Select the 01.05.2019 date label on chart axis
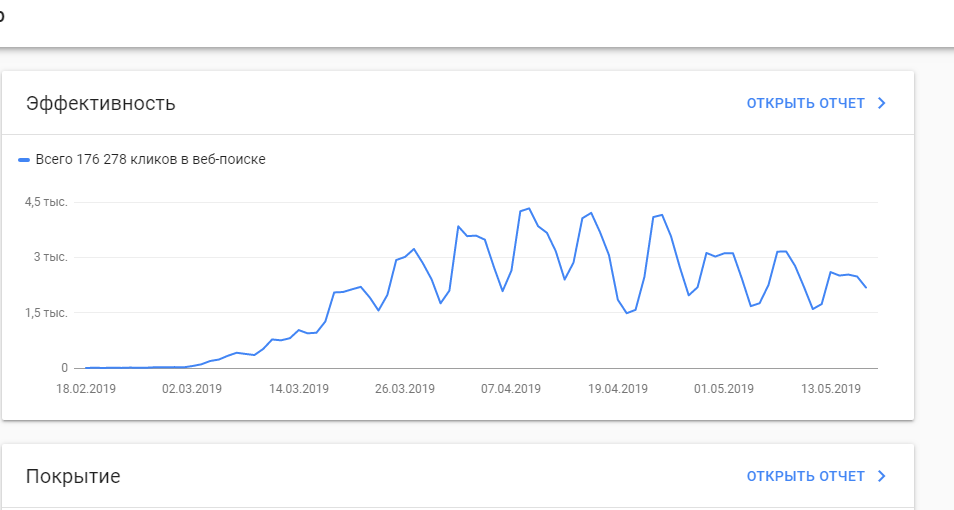Image resolution: width=954 pixels, height=510 pixels. (x=724, y=389)
